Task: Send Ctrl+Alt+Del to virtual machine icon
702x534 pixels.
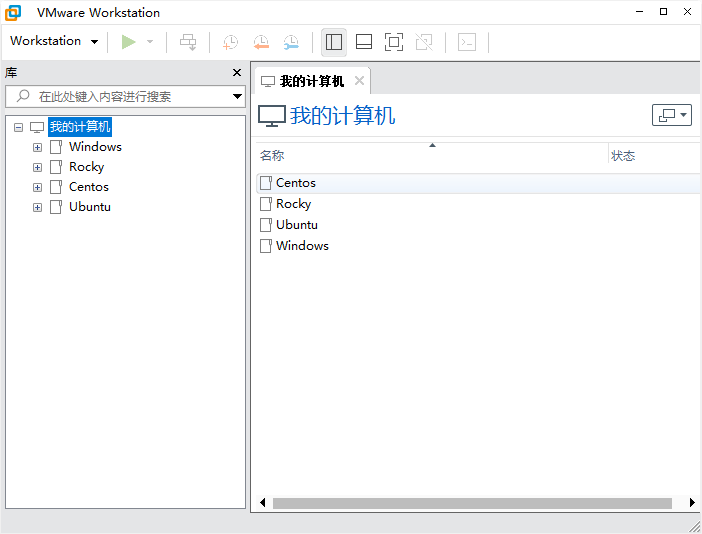Action: click(188, 42)
